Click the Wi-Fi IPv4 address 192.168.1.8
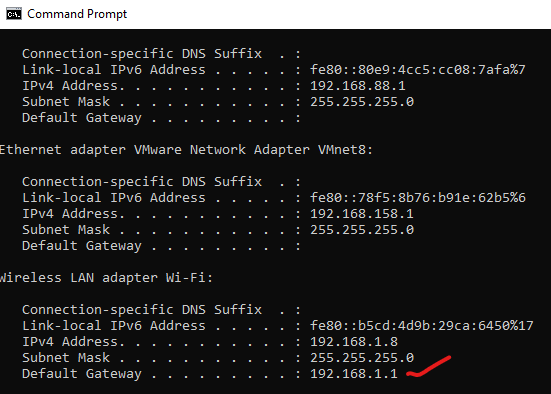Screen dimensions: 551x394 point(354,342)
